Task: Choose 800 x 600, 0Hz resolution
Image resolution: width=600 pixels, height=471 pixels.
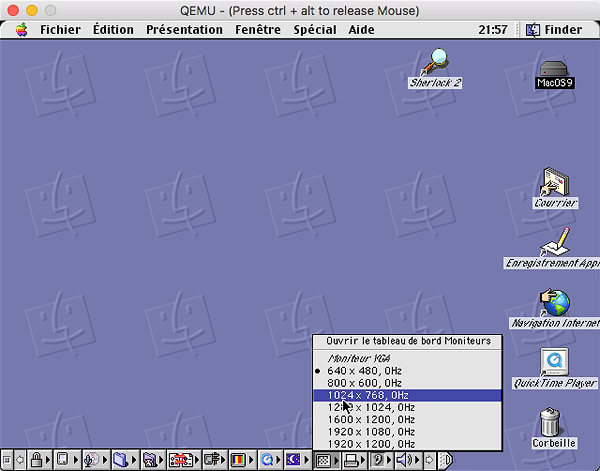Action: [x=407, y=383]
